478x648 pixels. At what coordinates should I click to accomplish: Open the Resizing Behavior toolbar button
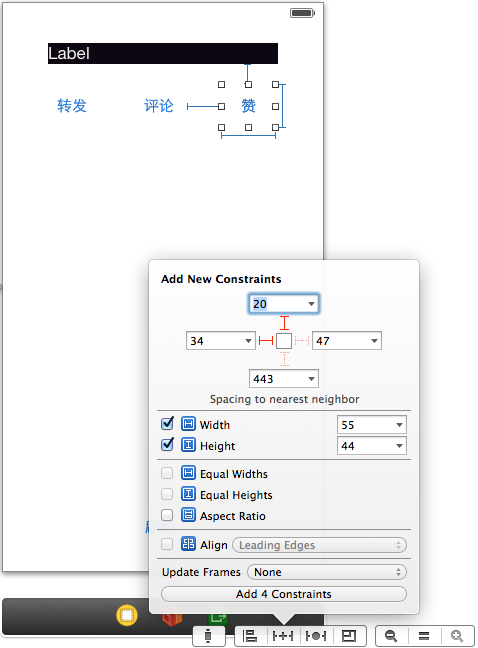[x=349, y=636]
